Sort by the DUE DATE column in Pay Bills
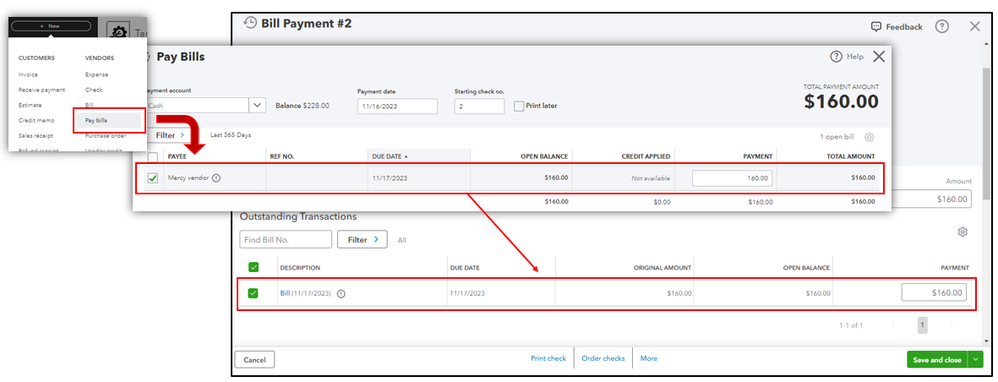The image size is (998, 382). point(390,156)
